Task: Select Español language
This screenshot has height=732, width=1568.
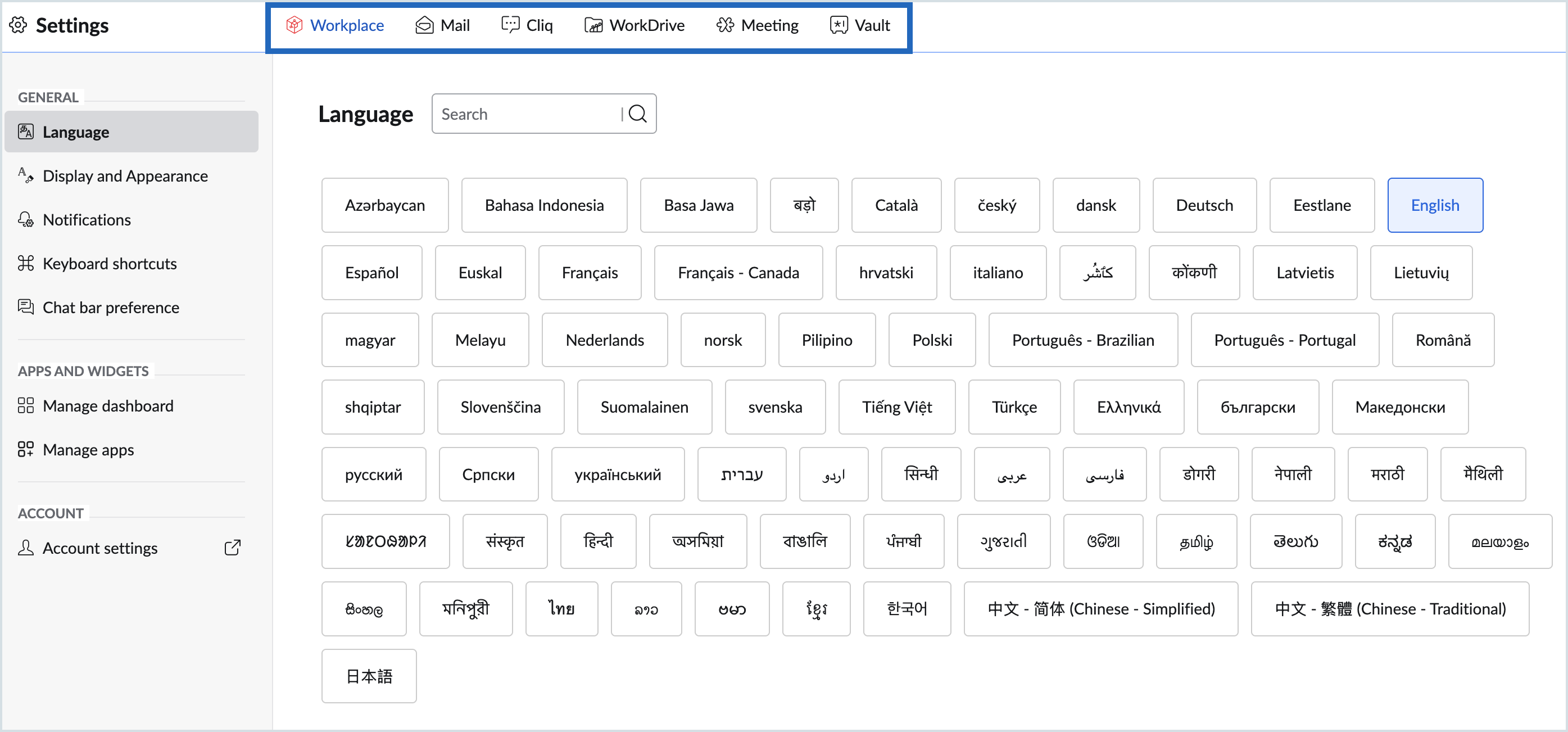Action: click(x=371, y=273)
